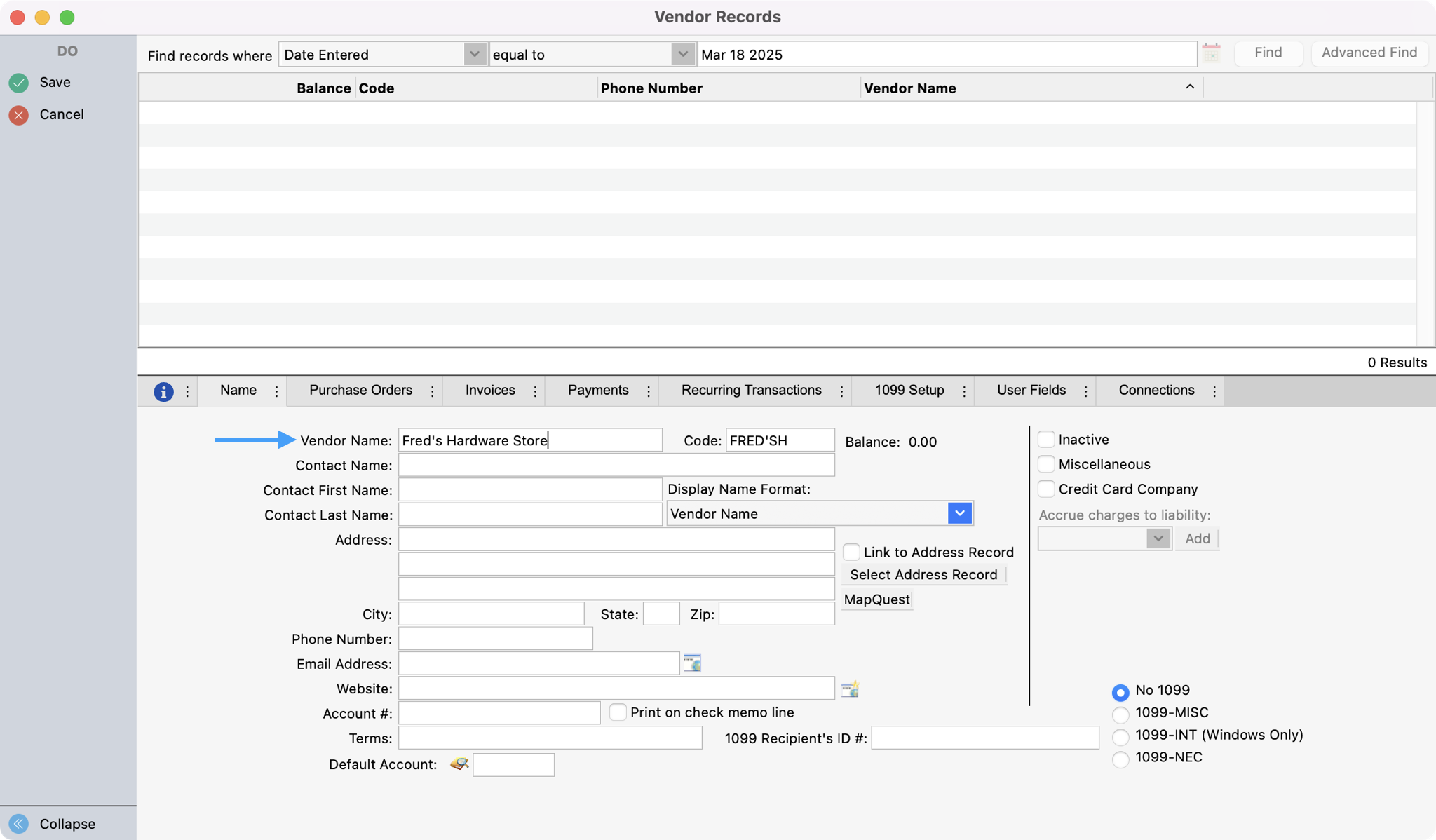Click the MapQuest button

pos(876,599)
